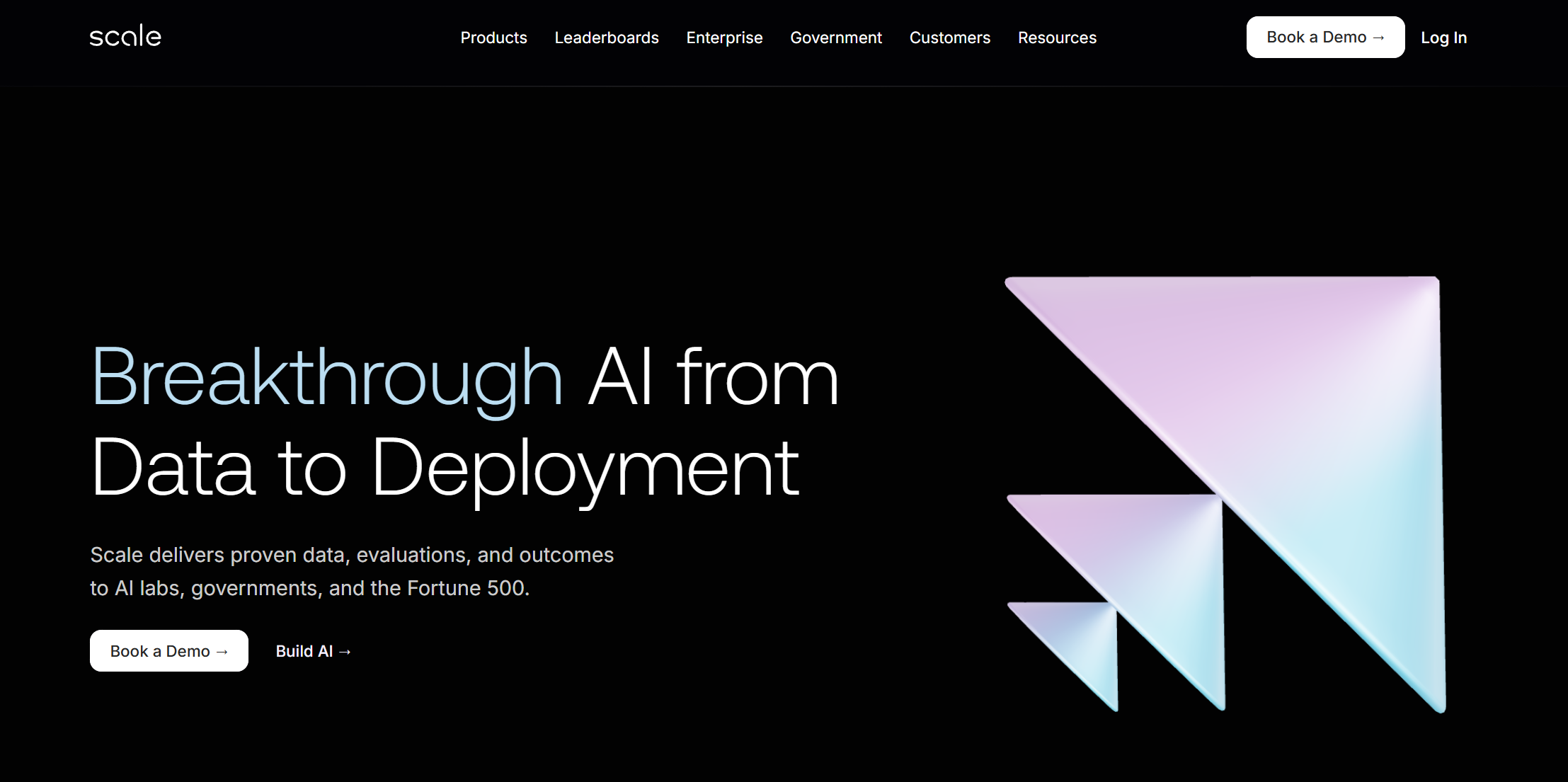
Task: Click the header Book a Demo button
Action: (x=1325, y=37)
